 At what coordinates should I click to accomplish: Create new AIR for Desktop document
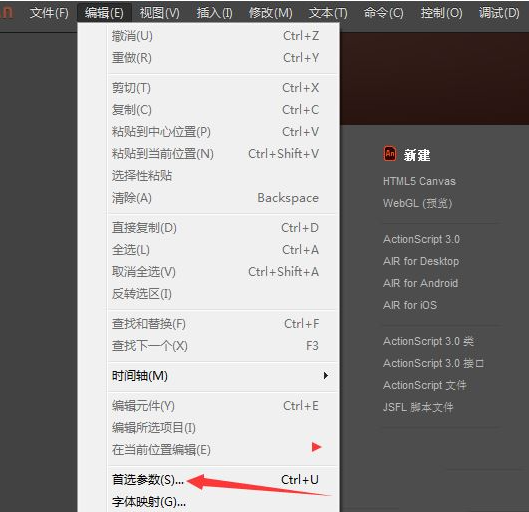(421, 261)
